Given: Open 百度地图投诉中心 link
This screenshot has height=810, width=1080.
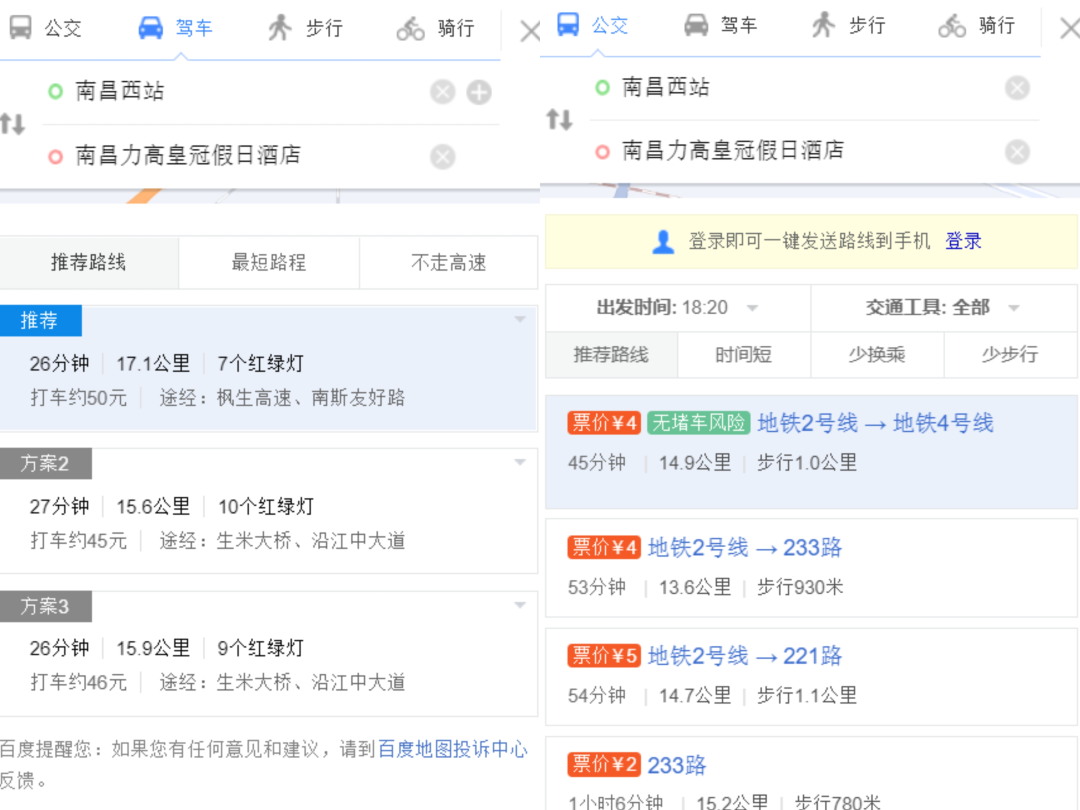Looking at the screenshot, I should pos(453,749).
